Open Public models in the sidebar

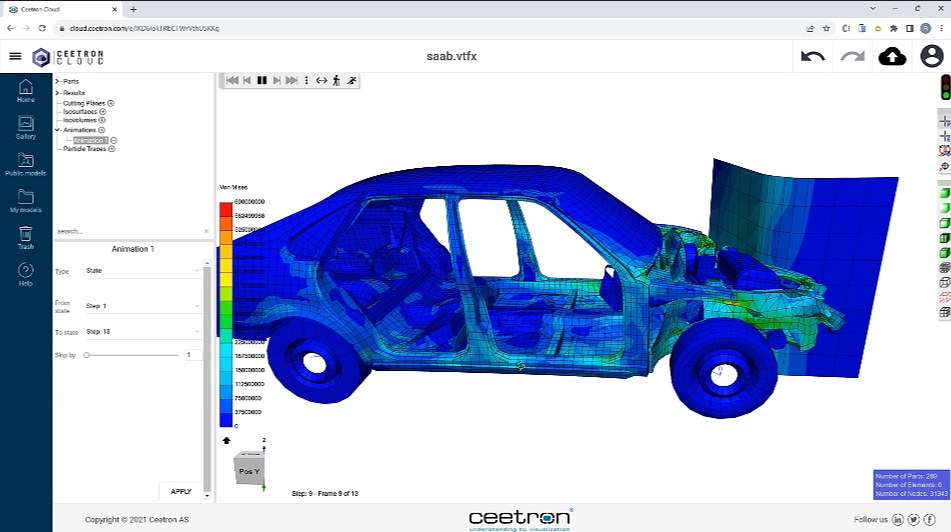click(x=25, y=164)
